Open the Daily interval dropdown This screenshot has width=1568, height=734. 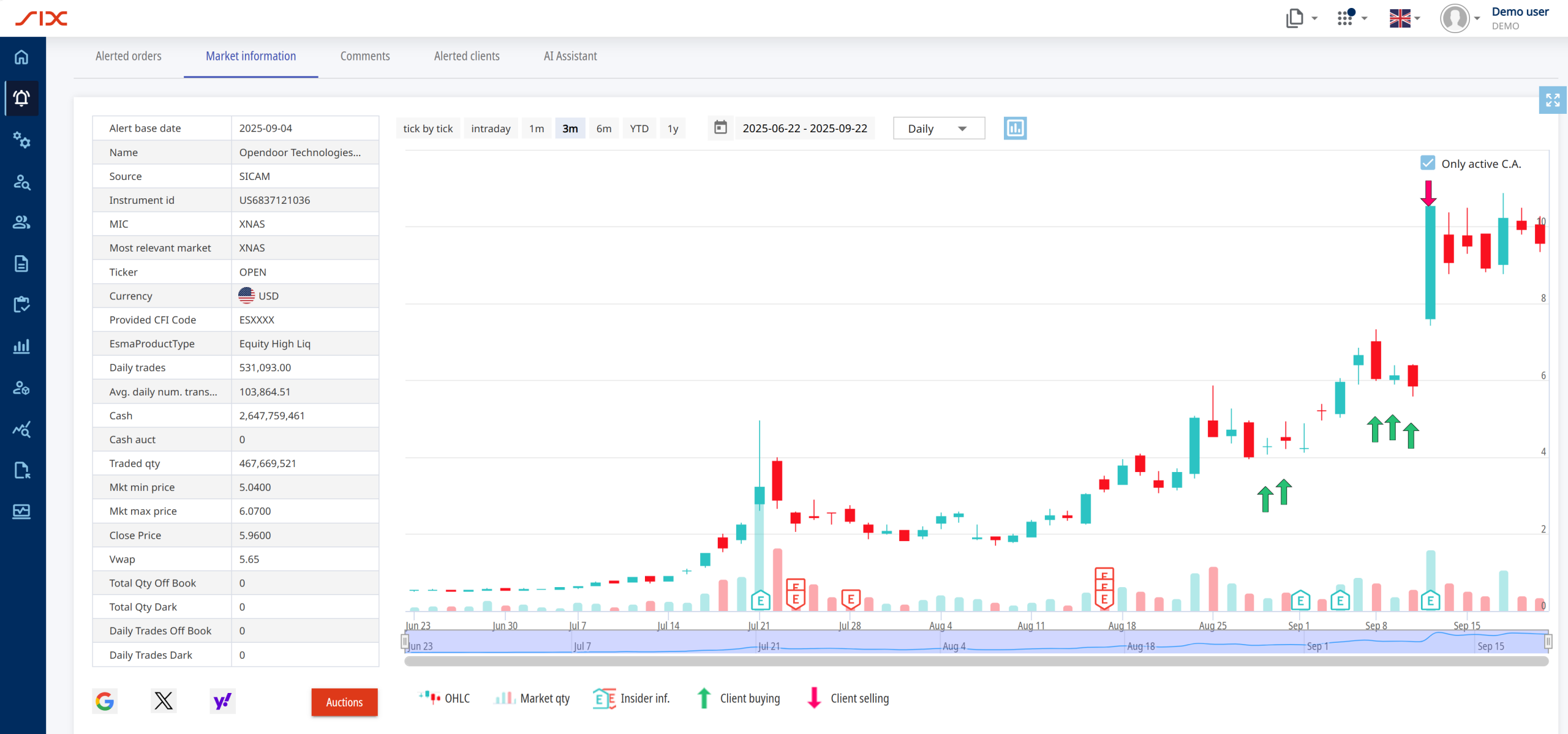point(938,129)
